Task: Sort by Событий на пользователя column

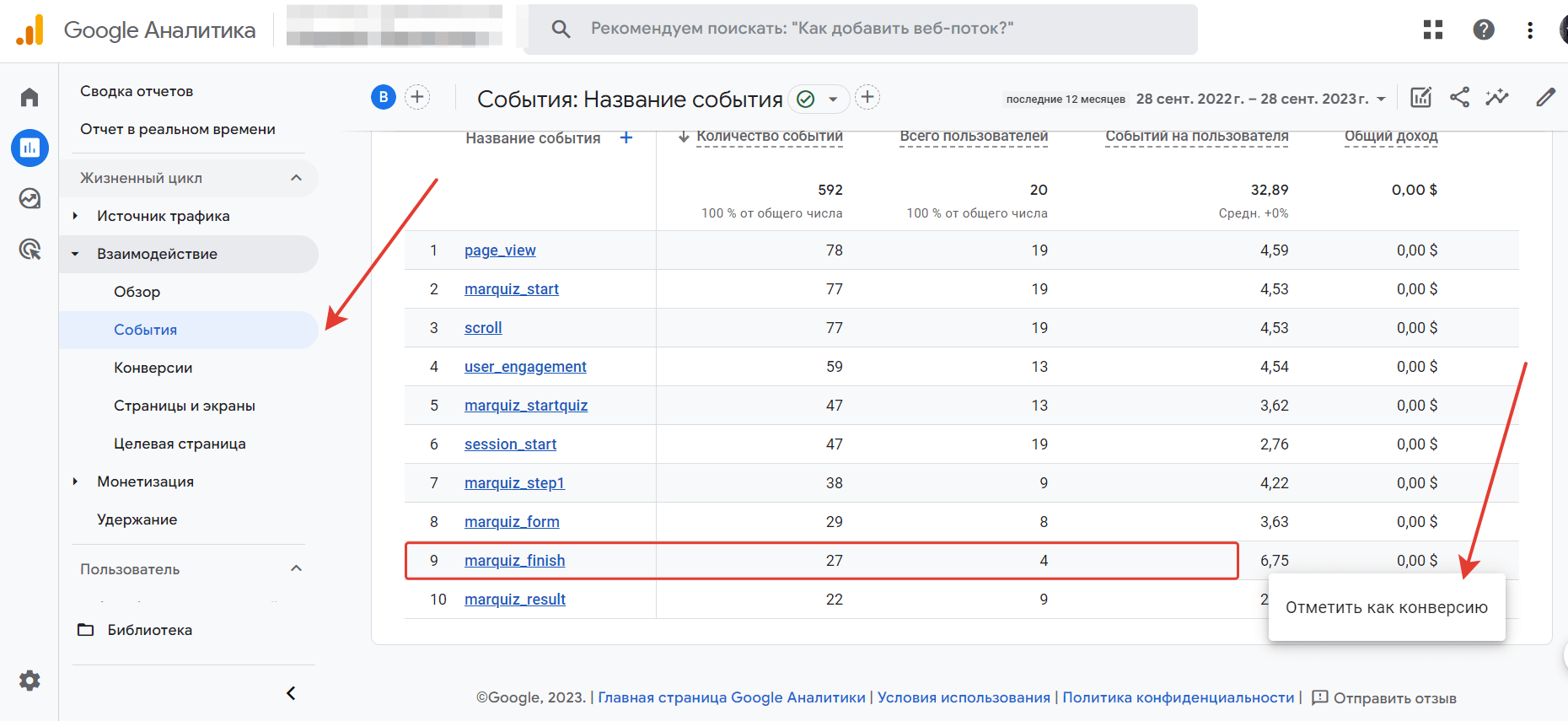Action: click(1197, 137)
